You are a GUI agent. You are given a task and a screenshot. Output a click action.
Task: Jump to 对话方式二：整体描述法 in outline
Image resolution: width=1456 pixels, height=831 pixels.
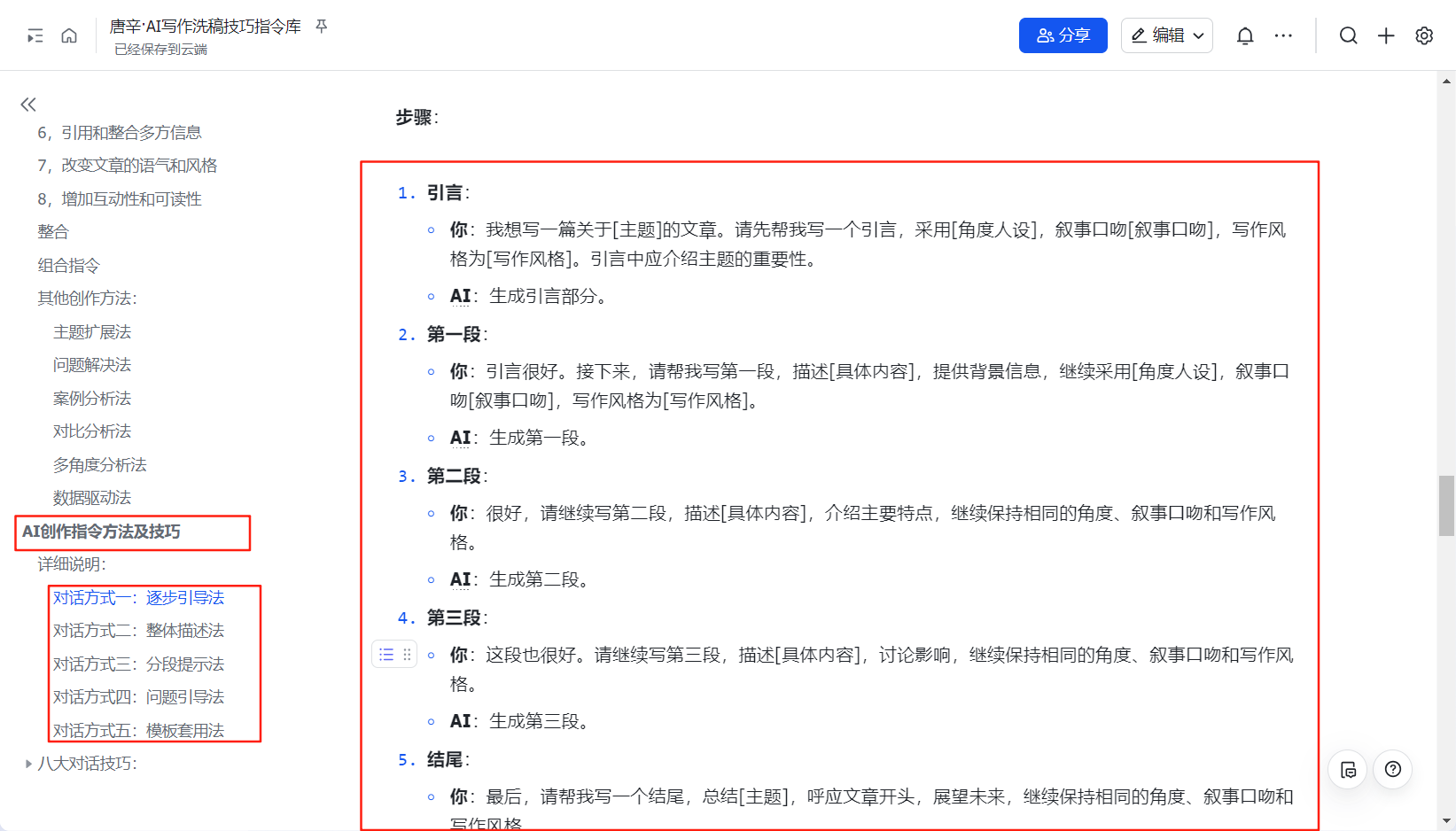tap(139, 631)
